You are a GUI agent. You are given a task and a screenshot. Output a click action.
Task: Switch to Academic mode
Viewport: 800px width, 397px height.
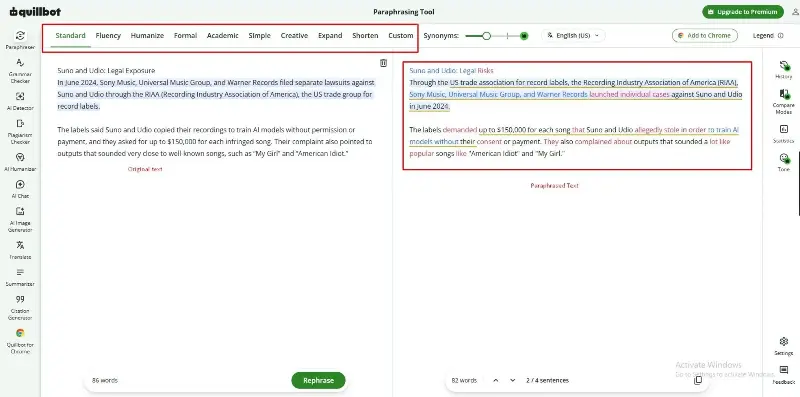click(222, 35)
